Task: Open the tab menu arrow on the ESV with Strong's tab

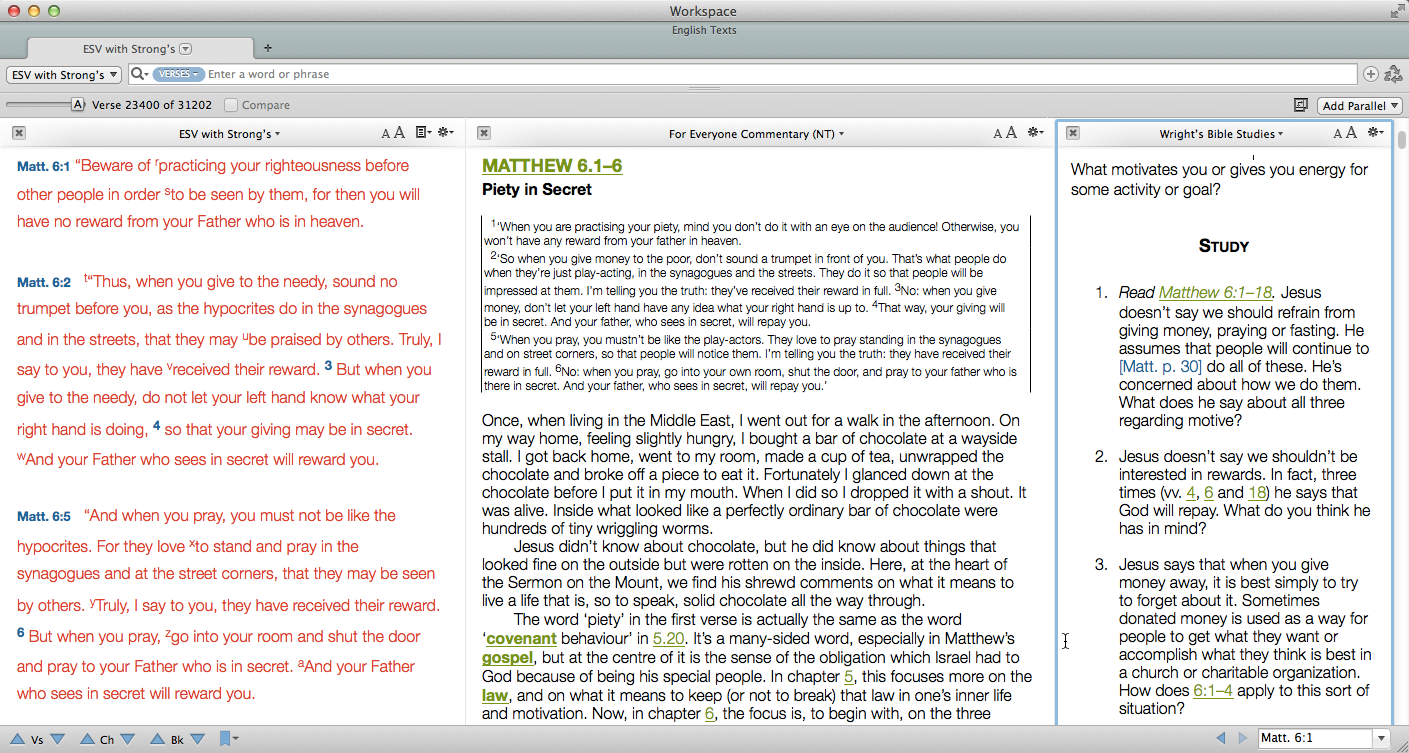Action: point(186,49)
